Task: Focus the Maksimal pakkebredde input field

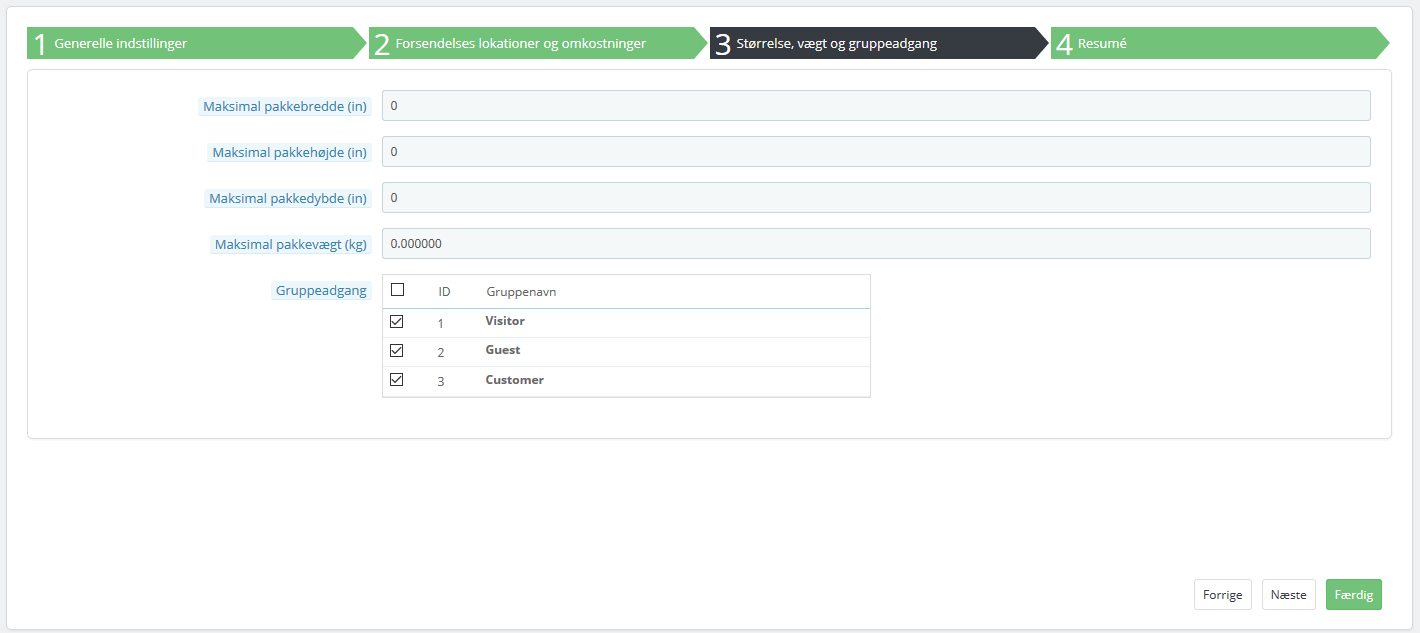Action: pyautogui.click(x=876, y=106)
